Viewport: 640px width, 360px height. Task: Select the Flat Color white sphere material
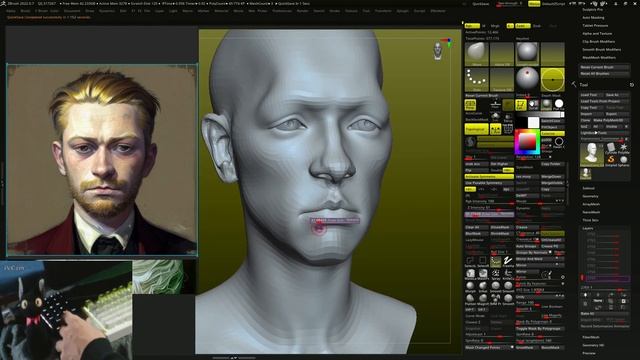pos(559,104)
